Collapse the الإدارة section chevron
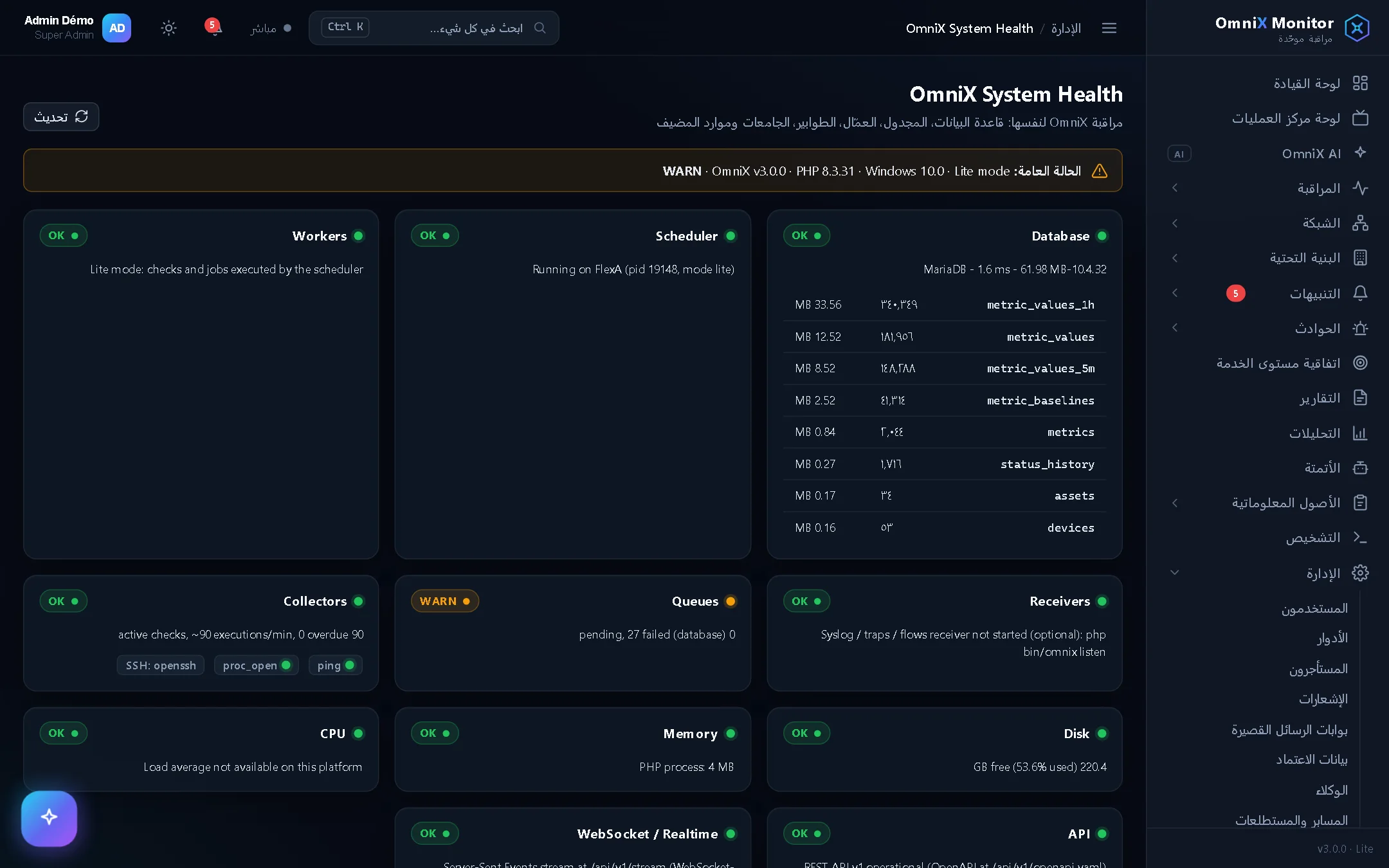 pyautogui.click(x=1175, y=572)
